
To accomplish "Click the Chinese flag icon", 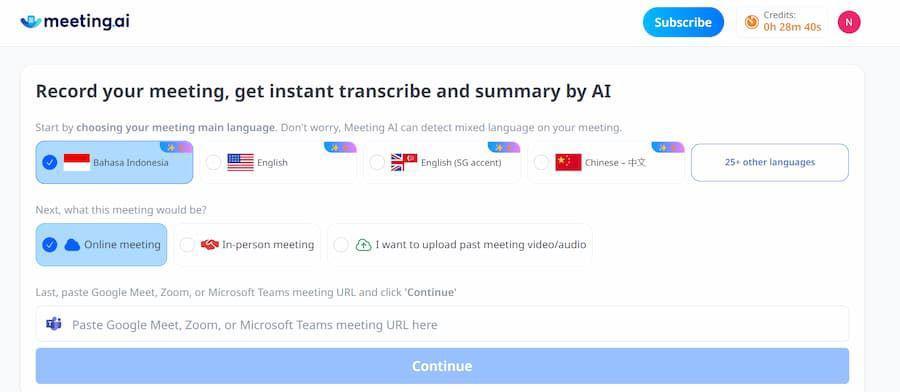I will tap(568, 162).
